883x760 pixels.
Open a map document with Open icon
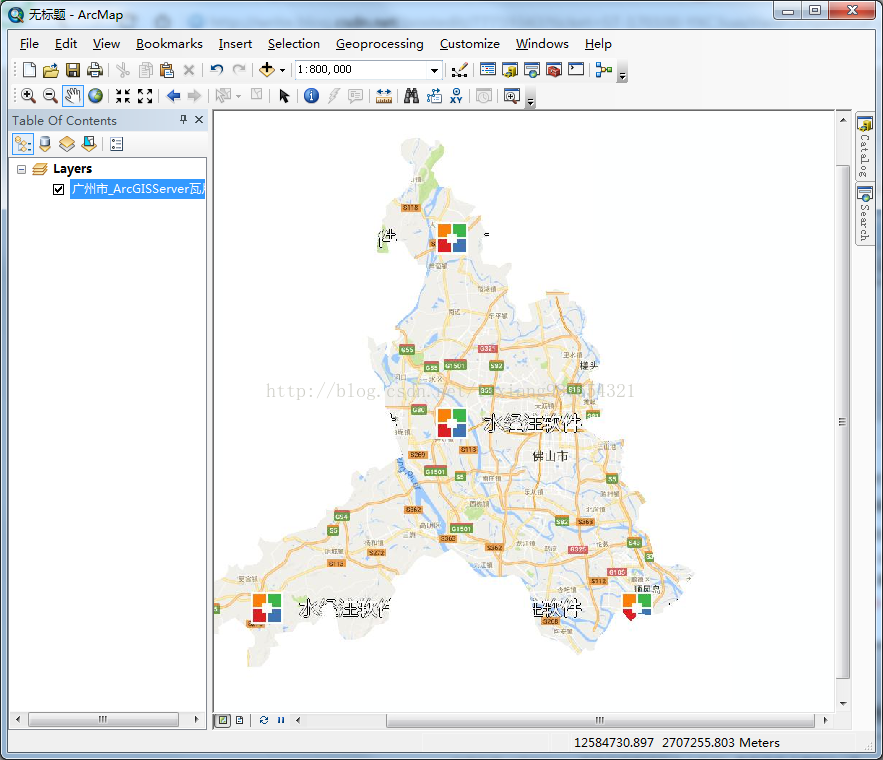pyautogui.click(x=51, y=70)
